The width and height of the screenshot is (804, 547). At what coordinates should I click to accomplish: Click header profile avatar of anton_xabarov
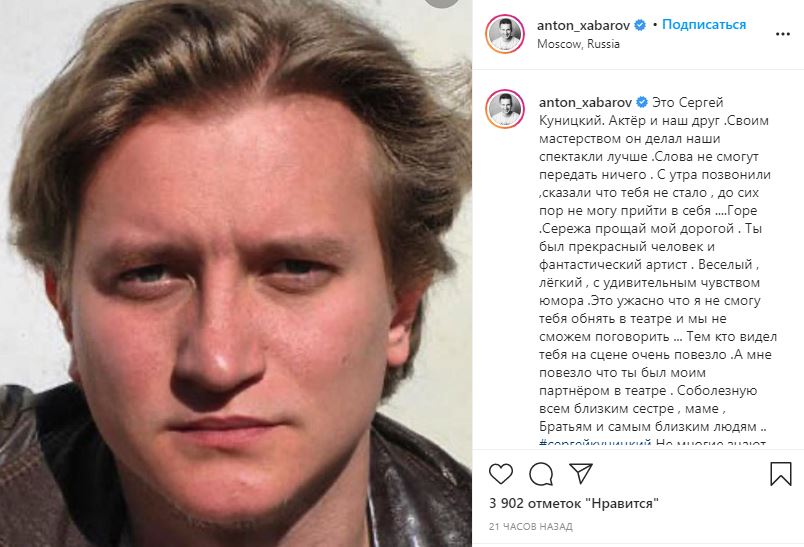pos(505,34)
